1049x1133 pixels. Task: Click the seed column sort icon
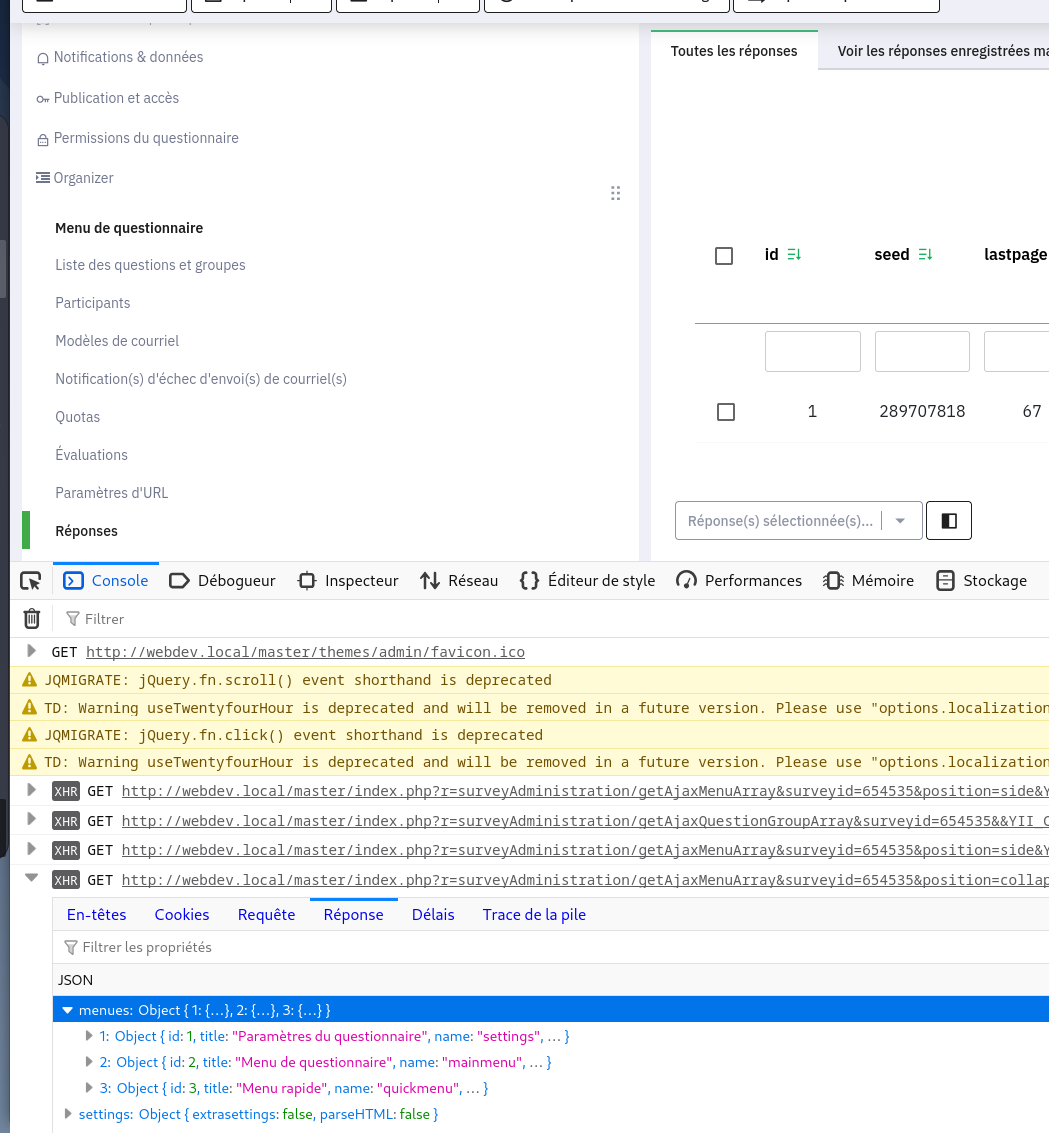(925, 255)
